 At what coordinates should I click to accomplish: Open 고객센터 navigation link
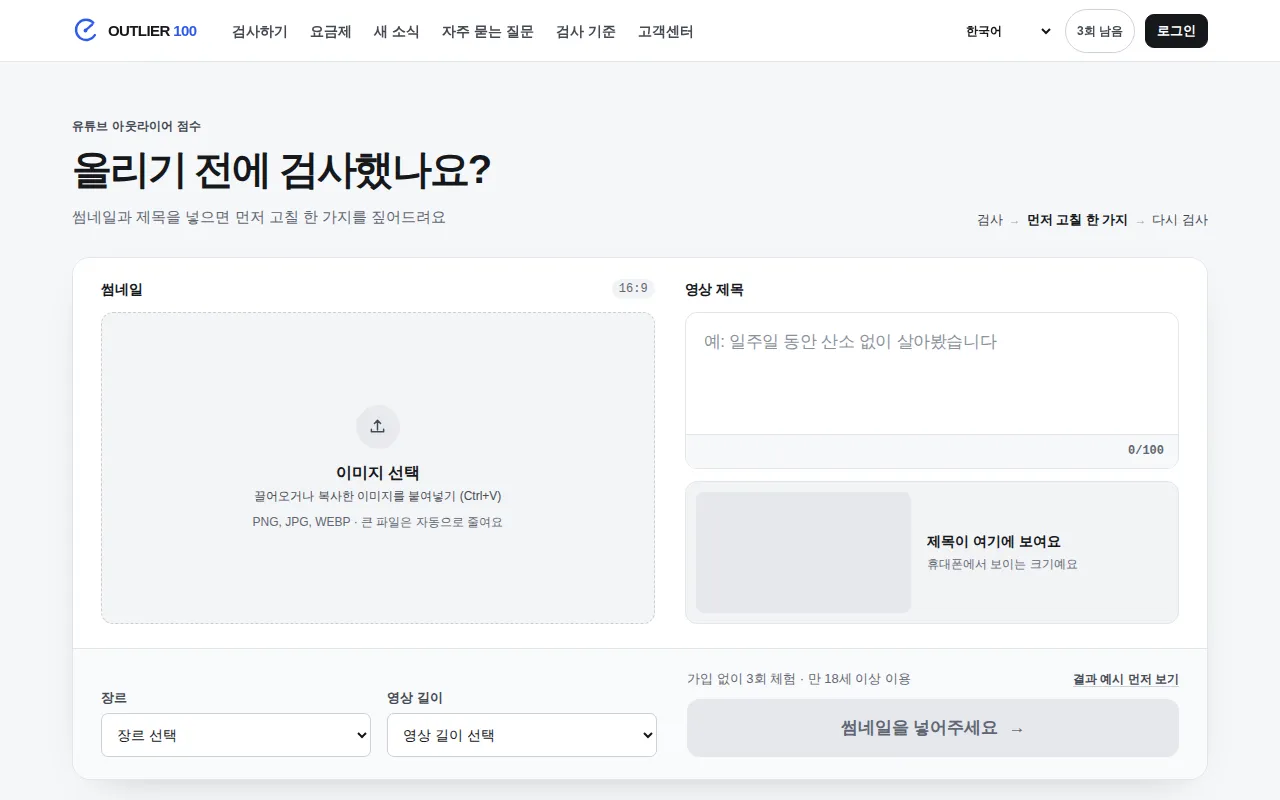click(x=666, y=31)
